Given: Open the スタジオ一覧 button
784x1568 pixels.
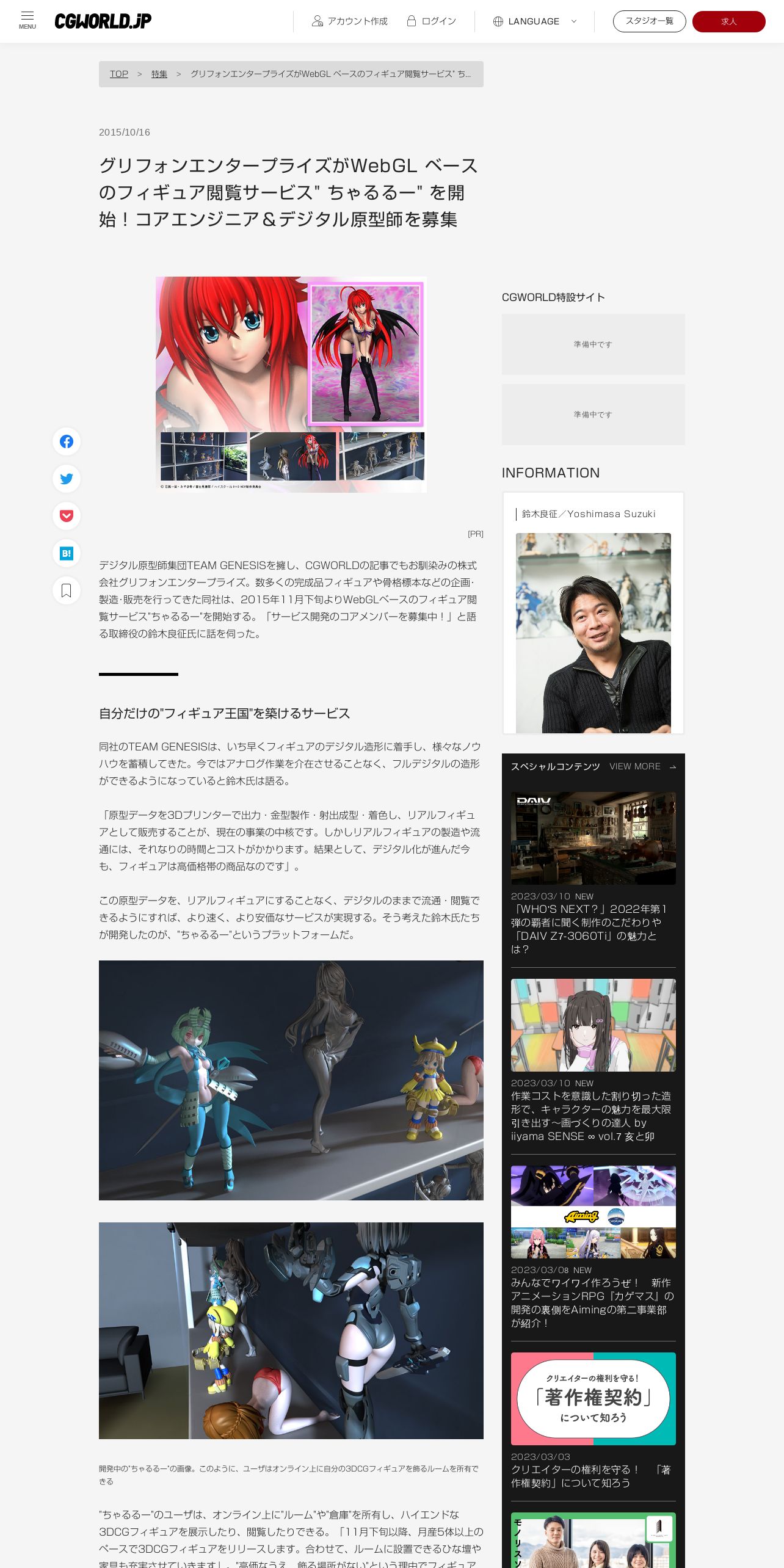Looking at the screenshot, I should (650, 21).
